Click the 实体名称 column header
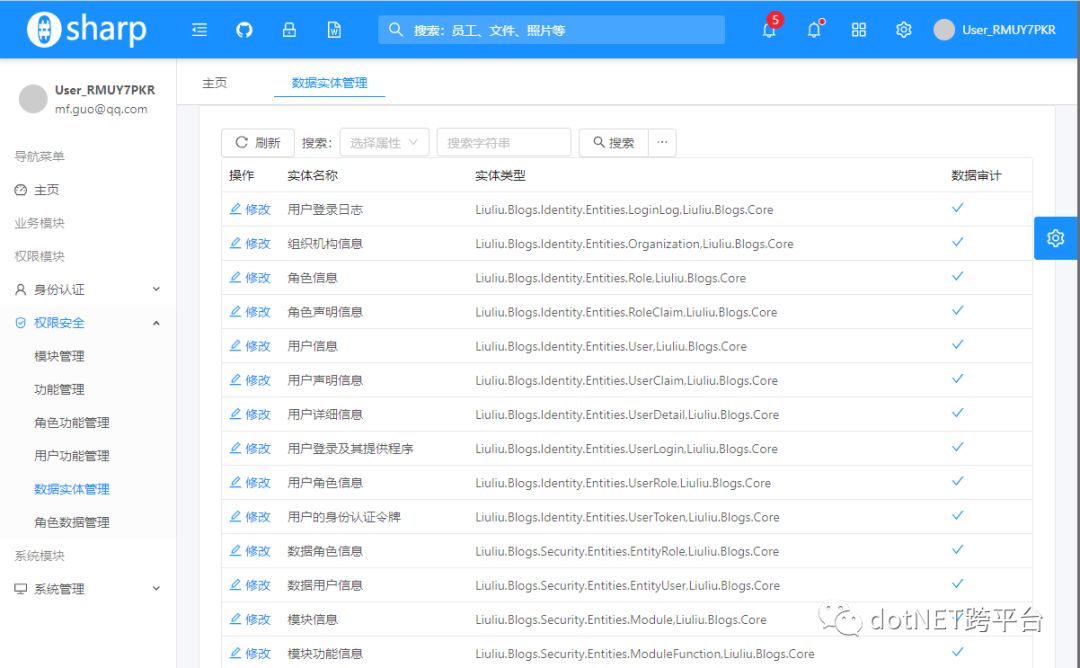This screenshot has width=1080, height=668. point(312,176)
